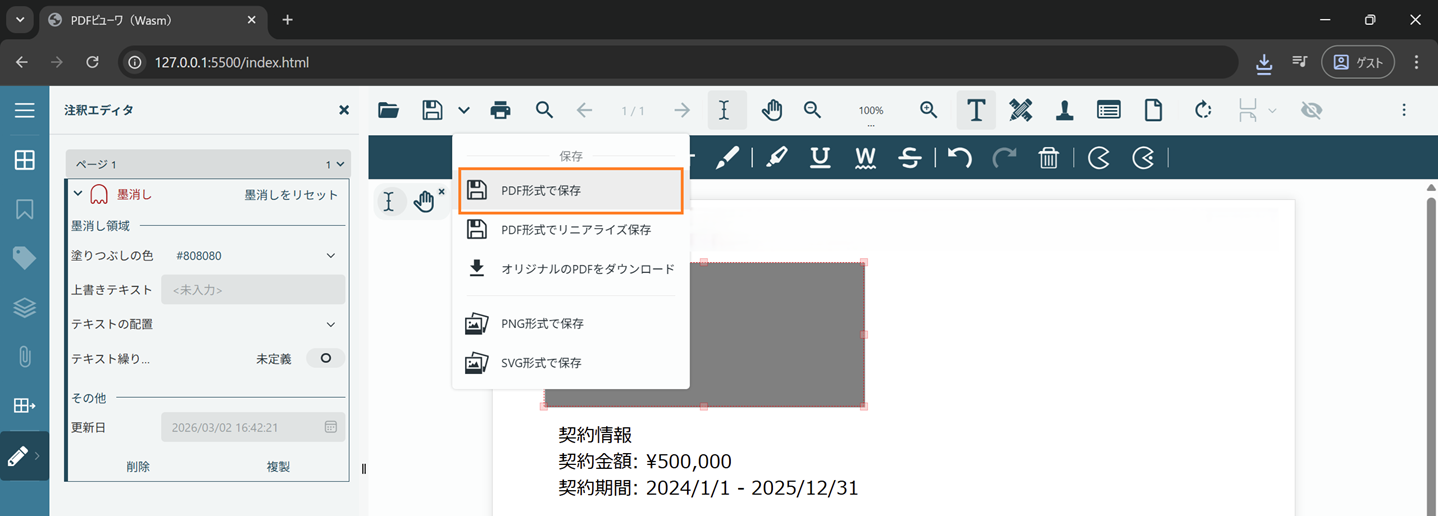Click the zoom in magnifier
This screenshot has height=516, width=1438.
(x=929, y=110)
